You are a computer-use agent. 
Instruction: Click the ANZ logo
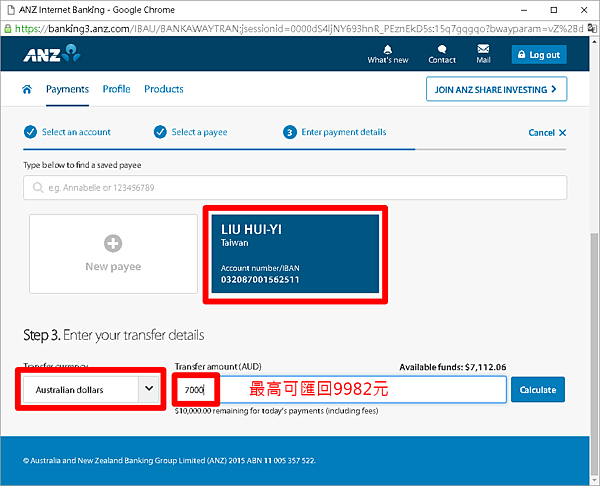[52, 54]
